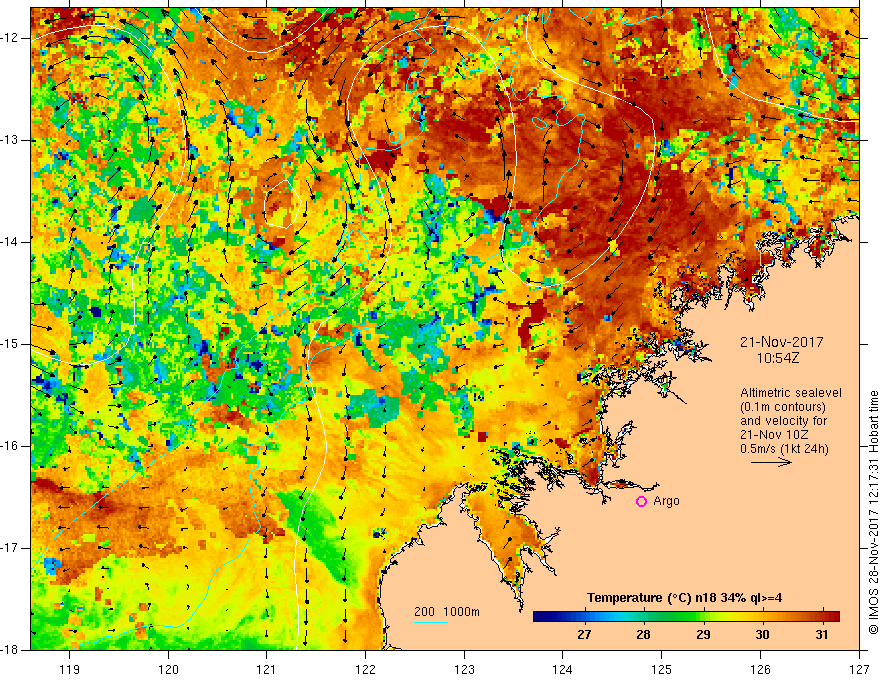This screenshot has height=680, width=880.
Task: Click the longitude label '124'
Action: tap(563, 669)
